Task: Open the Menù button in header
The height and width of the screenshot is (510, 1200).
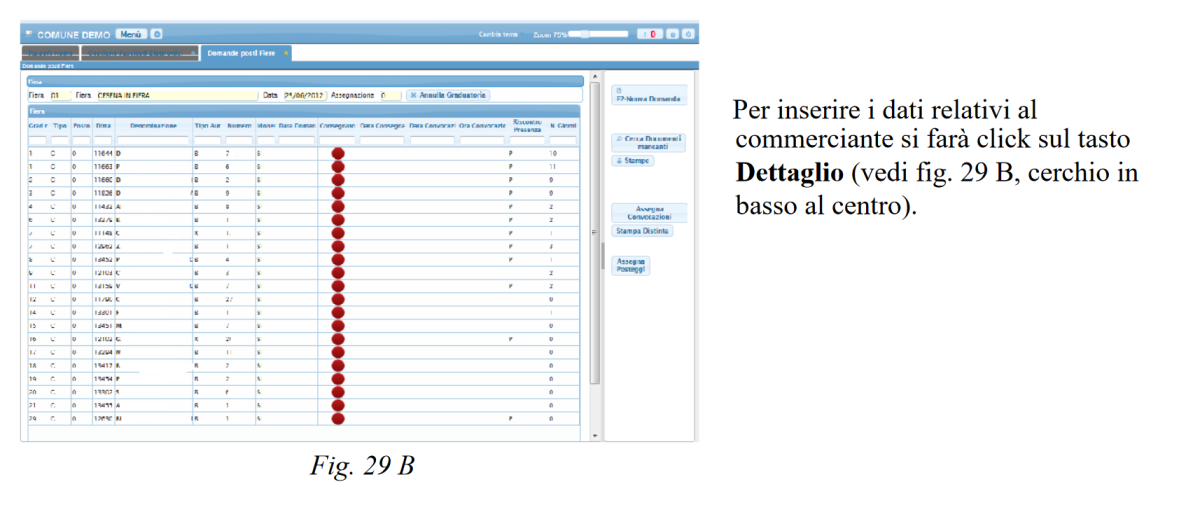Action: 130,34
